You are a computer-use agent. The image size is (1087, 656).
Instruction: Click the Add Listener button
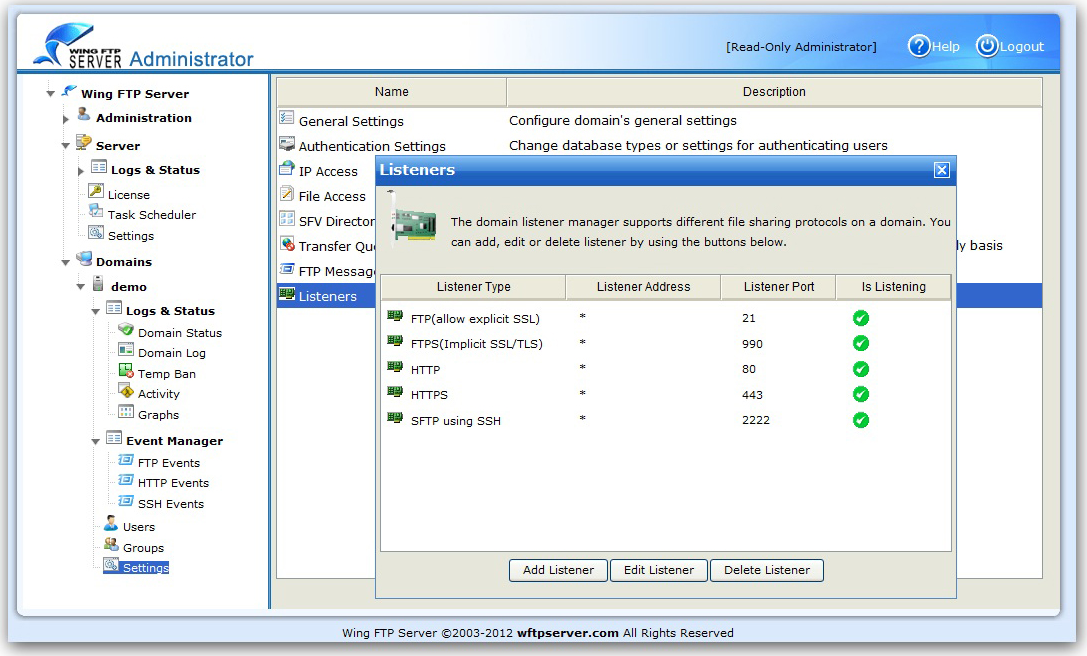pyautogui.click(x=557, y=570)
